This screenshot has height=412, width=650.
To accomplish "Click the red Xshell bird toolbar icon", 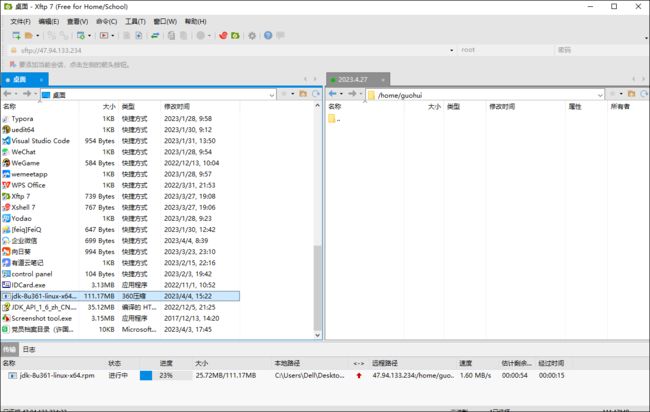I will click(x=223, y=36).
